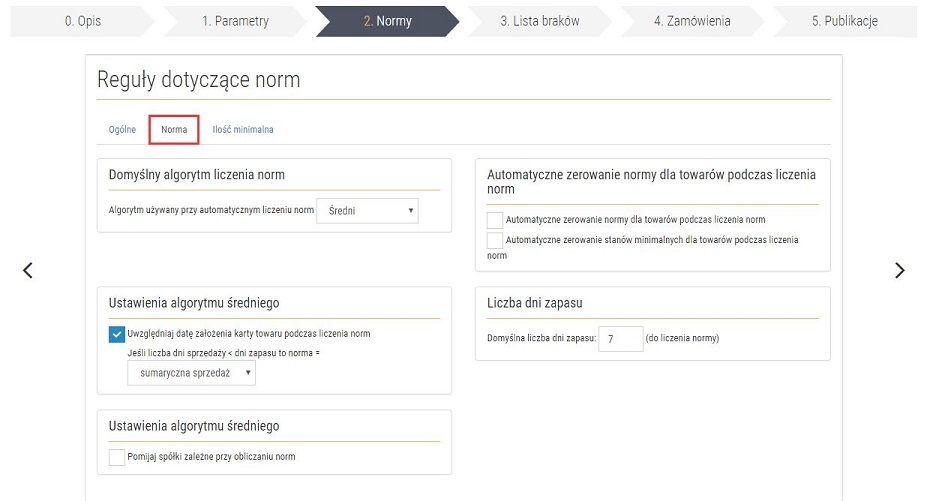The width and height of the screenshot is (927, 501).
Task: Switch to Ilość minimalna sub-tab
Action: click(242, 130)
